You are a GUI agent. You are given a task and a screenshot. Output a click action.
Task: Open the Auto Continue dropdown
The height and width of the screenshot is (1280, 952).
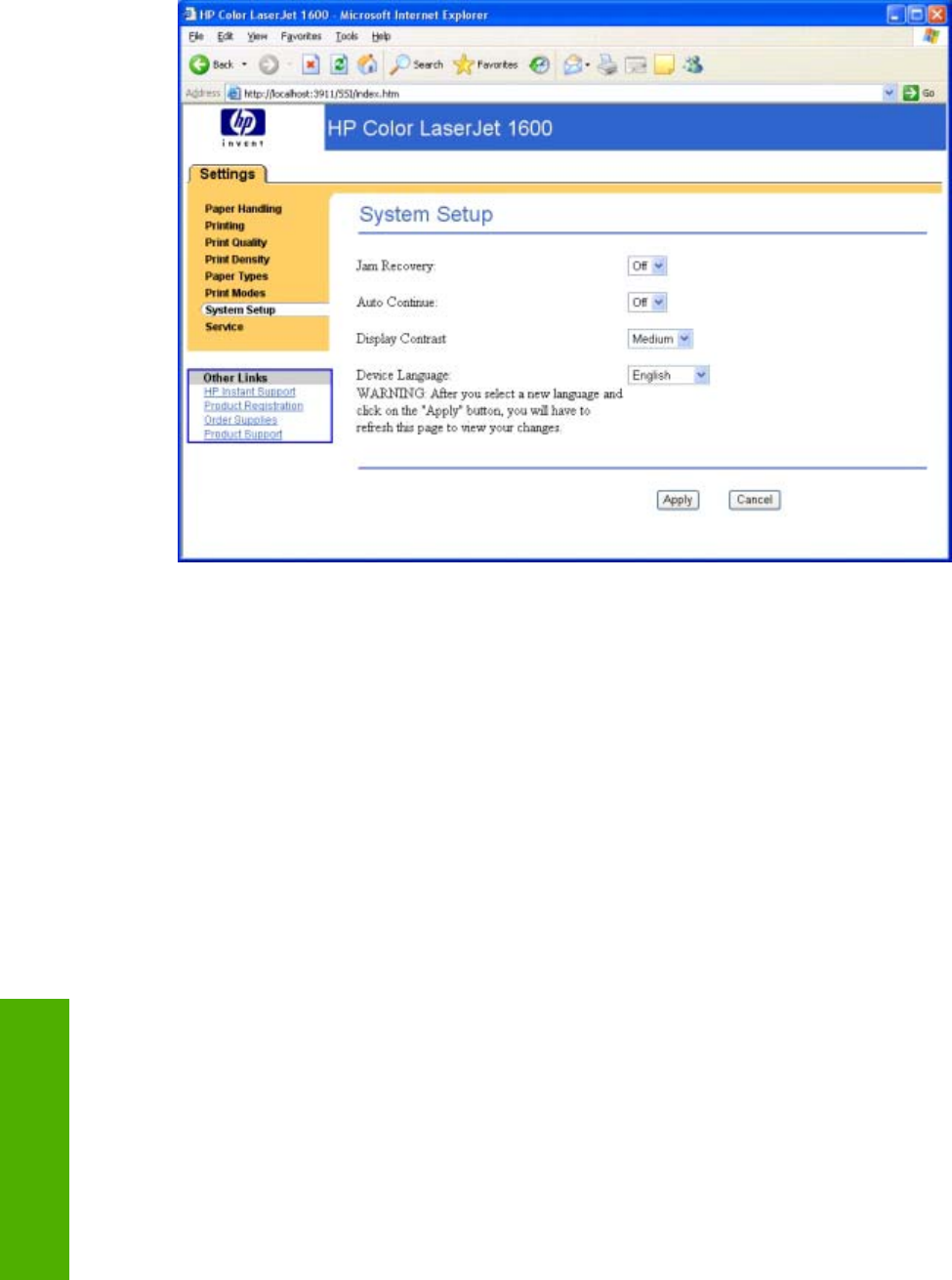(647, 303)
